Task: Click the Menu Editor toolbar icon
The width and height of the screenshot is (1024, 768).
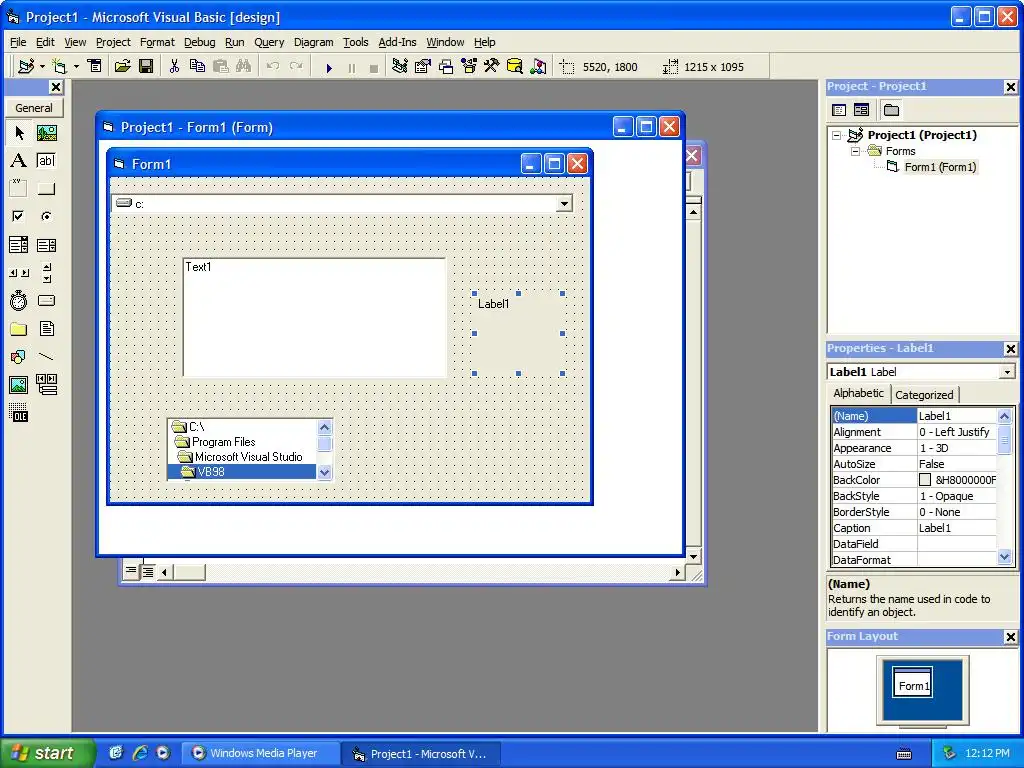Action: pyautogui.click(x=95, y=66)
